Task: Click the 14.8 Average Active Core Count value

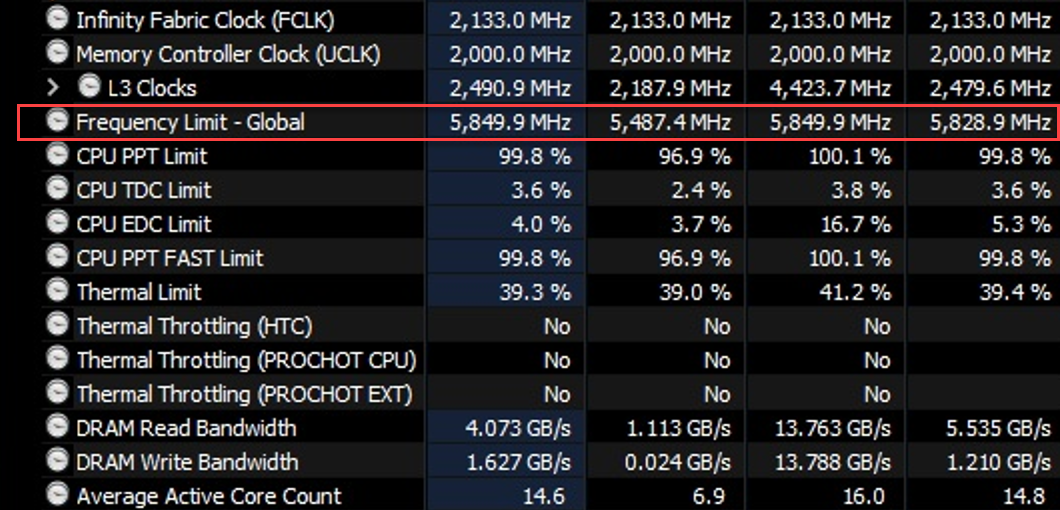Action: 1026,496
